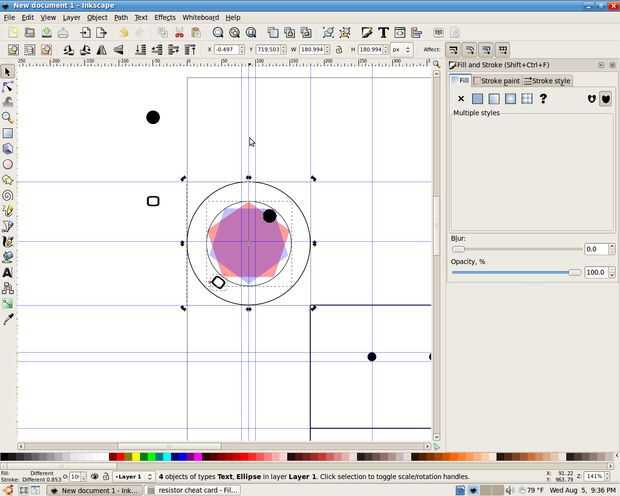Screen dimensions: 620x496
Task: Click the Paste clipboard icon
Action: coord(196,33)
